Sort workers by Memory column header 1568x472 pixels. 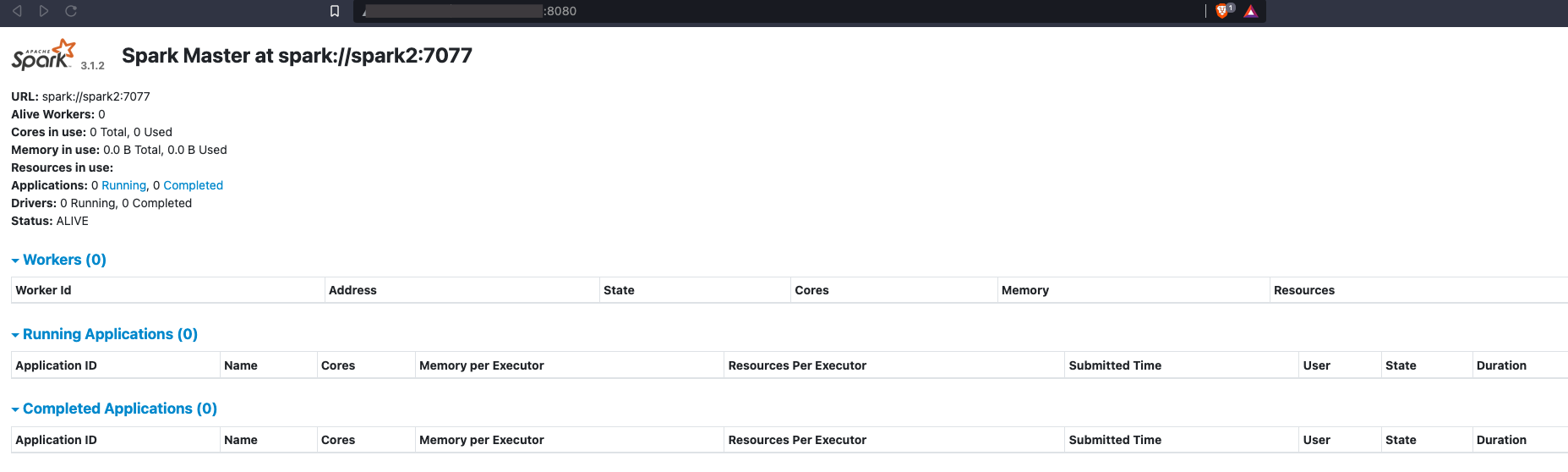coord(1025,290)
